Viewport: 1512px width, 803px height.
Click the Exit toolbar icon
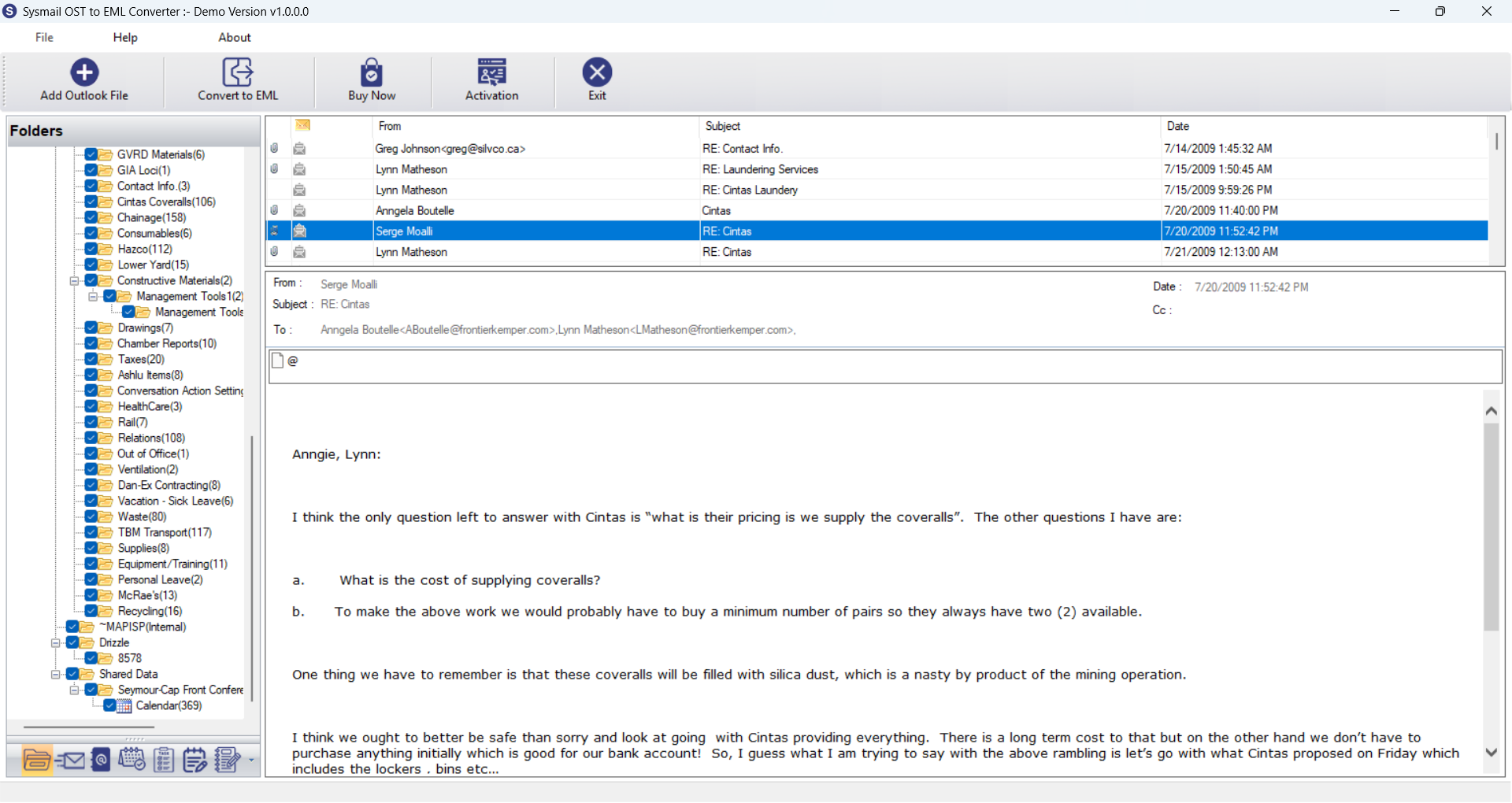click(x=597, y=72)
